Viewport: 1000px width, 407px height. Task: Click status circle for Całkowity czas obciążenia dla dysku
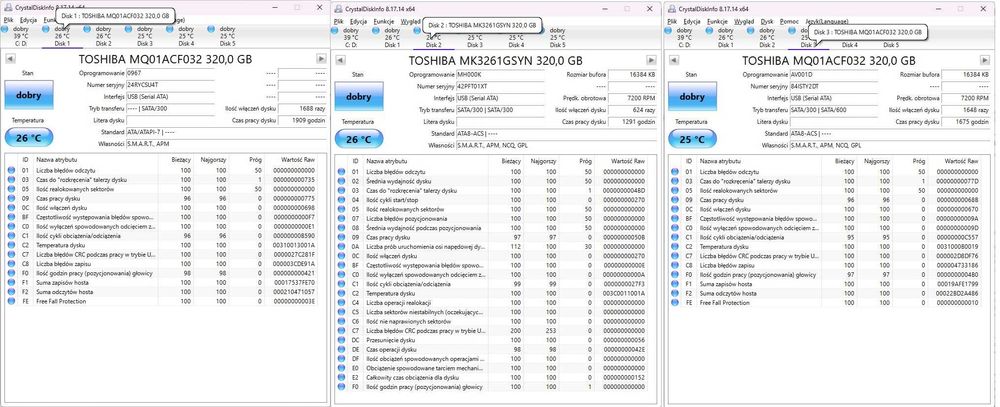(x=341, y=378)
